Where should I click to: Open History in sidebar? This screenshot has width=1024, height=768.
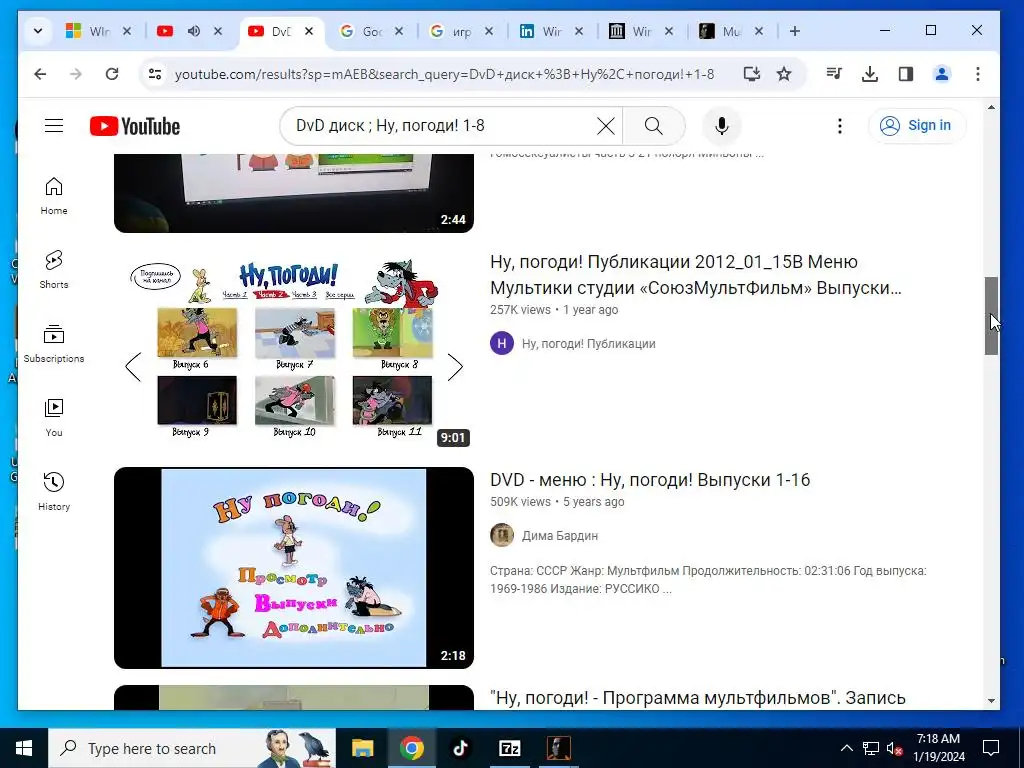pos(54,492)
